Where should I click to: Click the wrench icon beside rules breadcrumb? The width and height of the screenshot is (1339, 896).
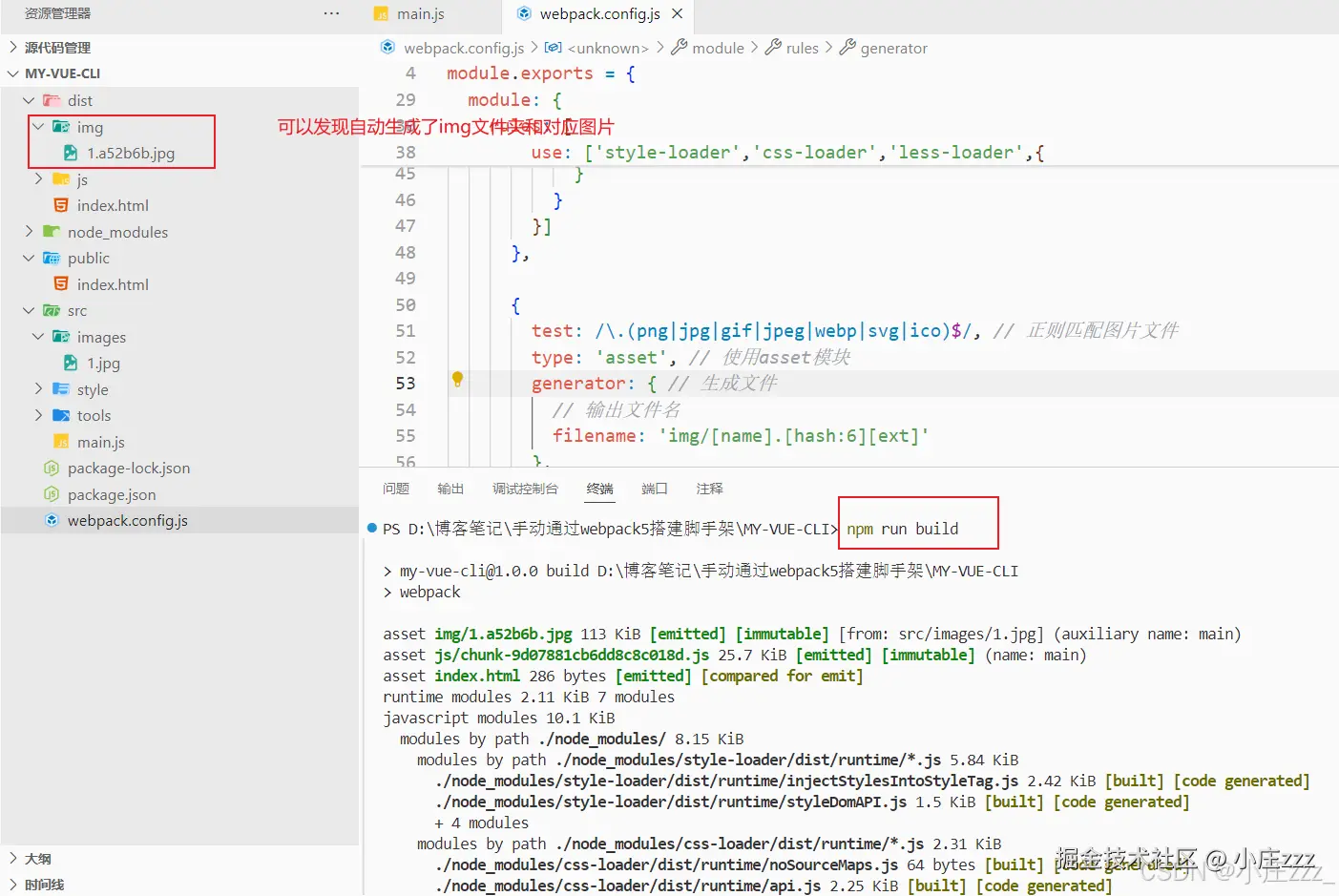(773, 47)
